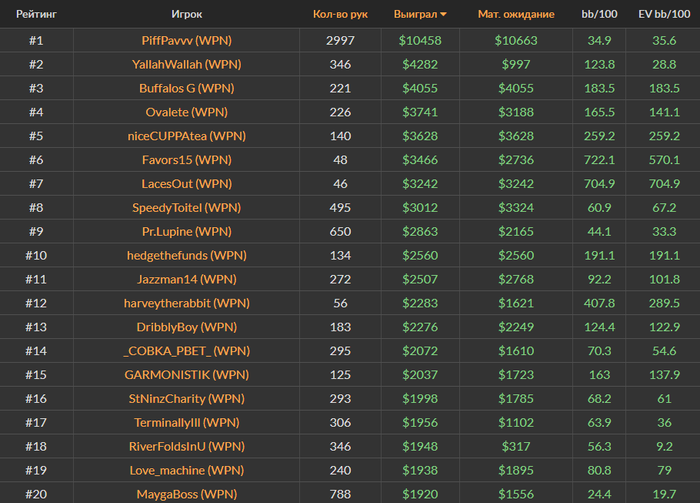Open _COBKA_PBET_ (WPN) player link
Image resolution: width=700 pixels, height=503 pixels.
coord(187,351)
